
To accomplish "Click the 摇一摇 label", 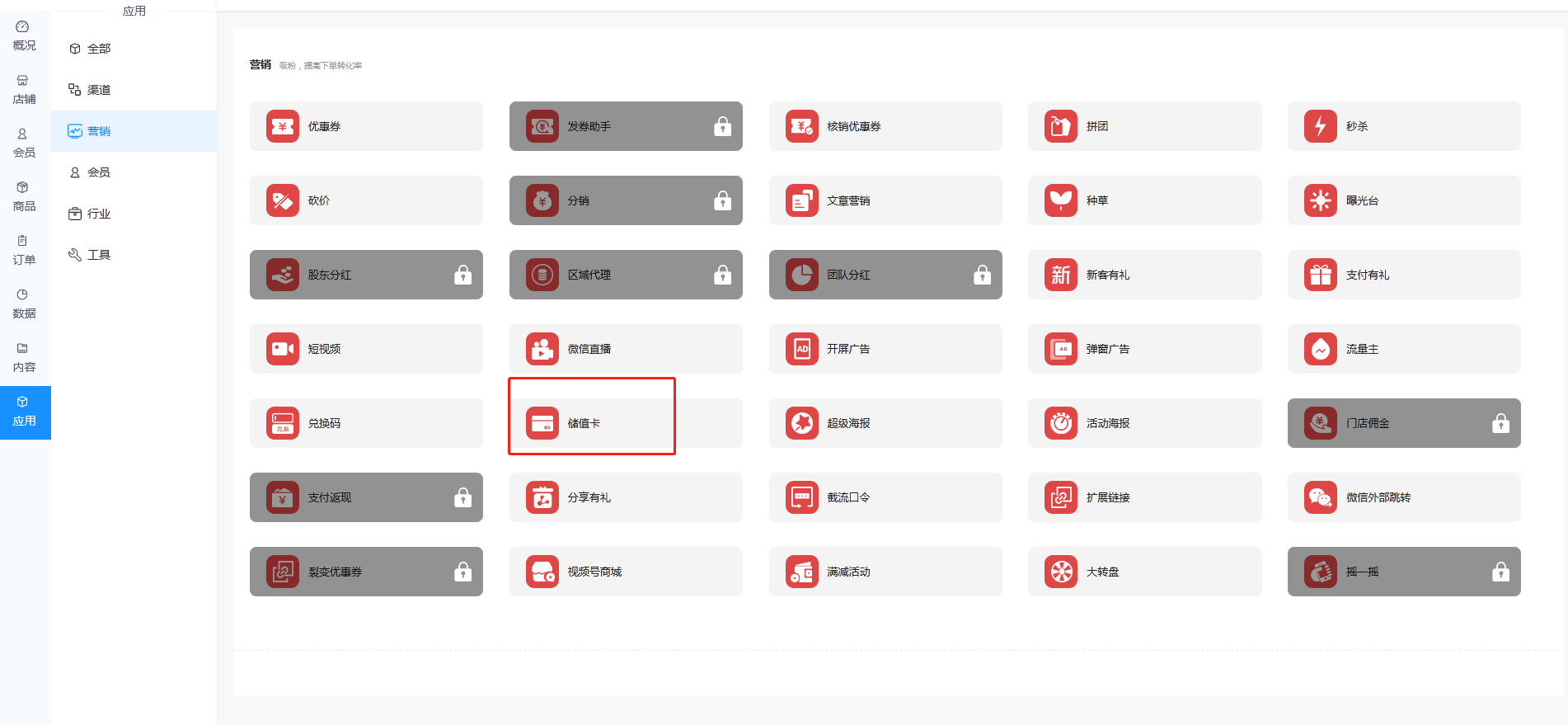I will point(1362,572).
